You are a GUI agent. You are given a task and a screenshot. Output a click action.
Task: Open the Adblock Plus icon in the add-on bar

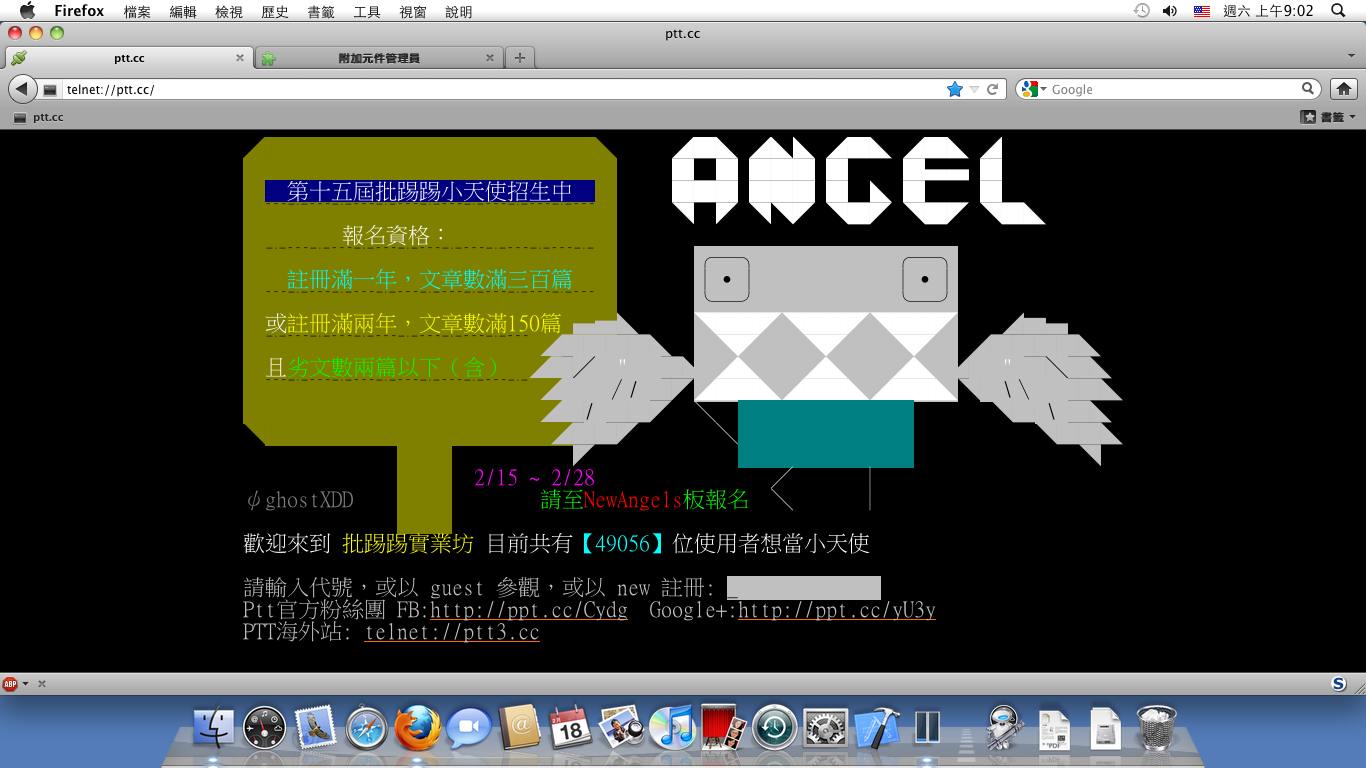(10, 684)
